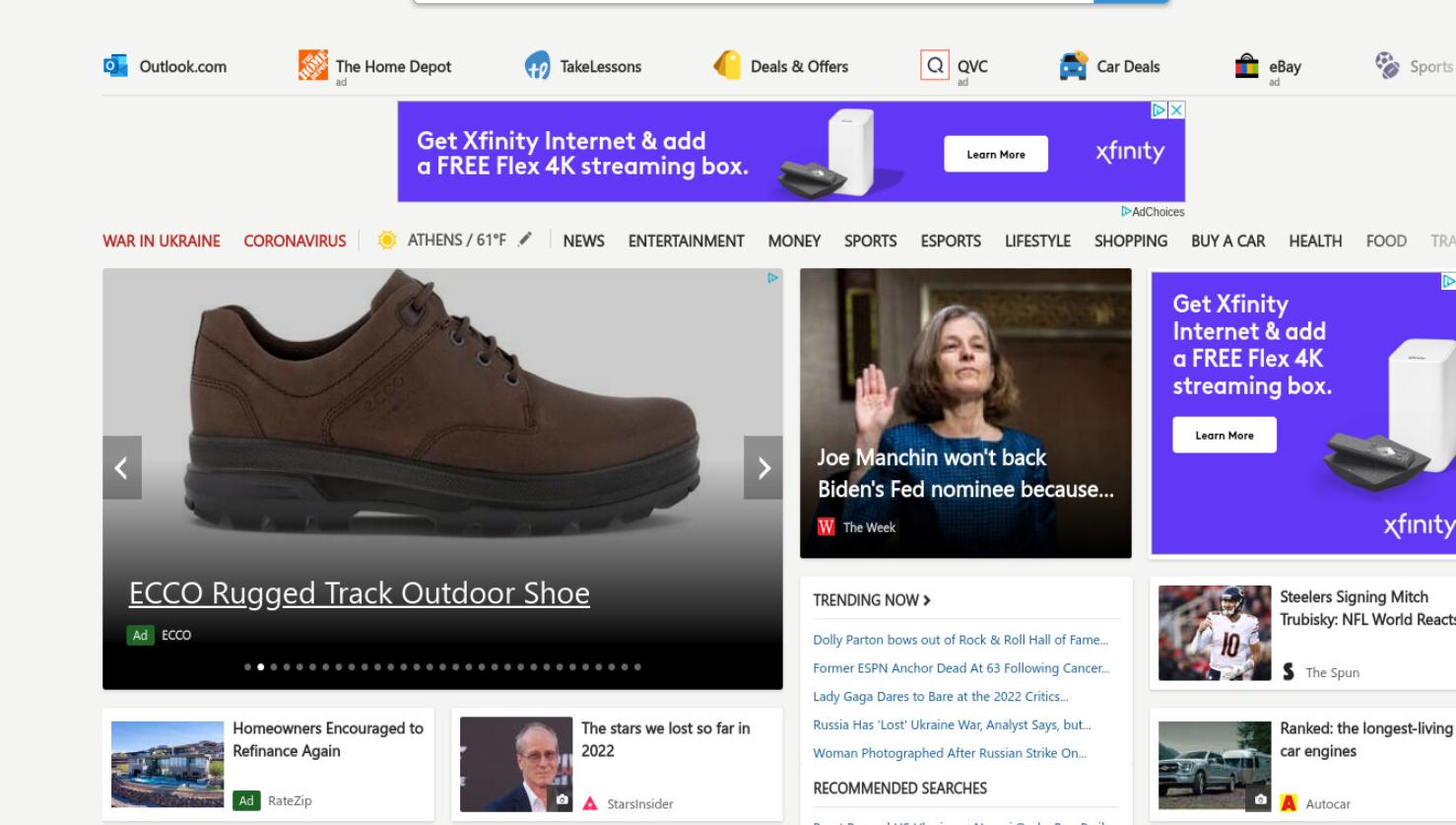The height and width of the screenshot is (825, 1456).
Task: Click Learn More on the side Xfinity ad
Action: 1224,435
